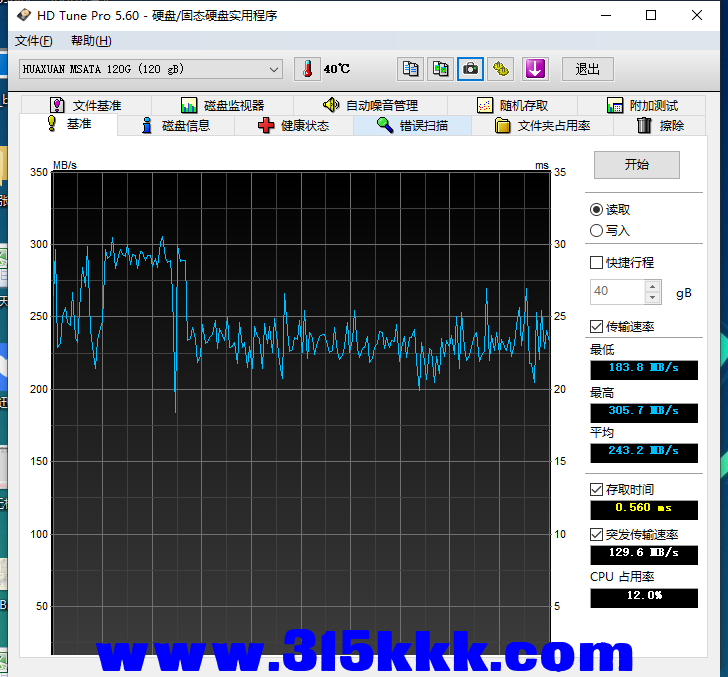Open the 健康状态 health tab
The height and width of the screenshot is (677, 728).
tap(294, 126)
